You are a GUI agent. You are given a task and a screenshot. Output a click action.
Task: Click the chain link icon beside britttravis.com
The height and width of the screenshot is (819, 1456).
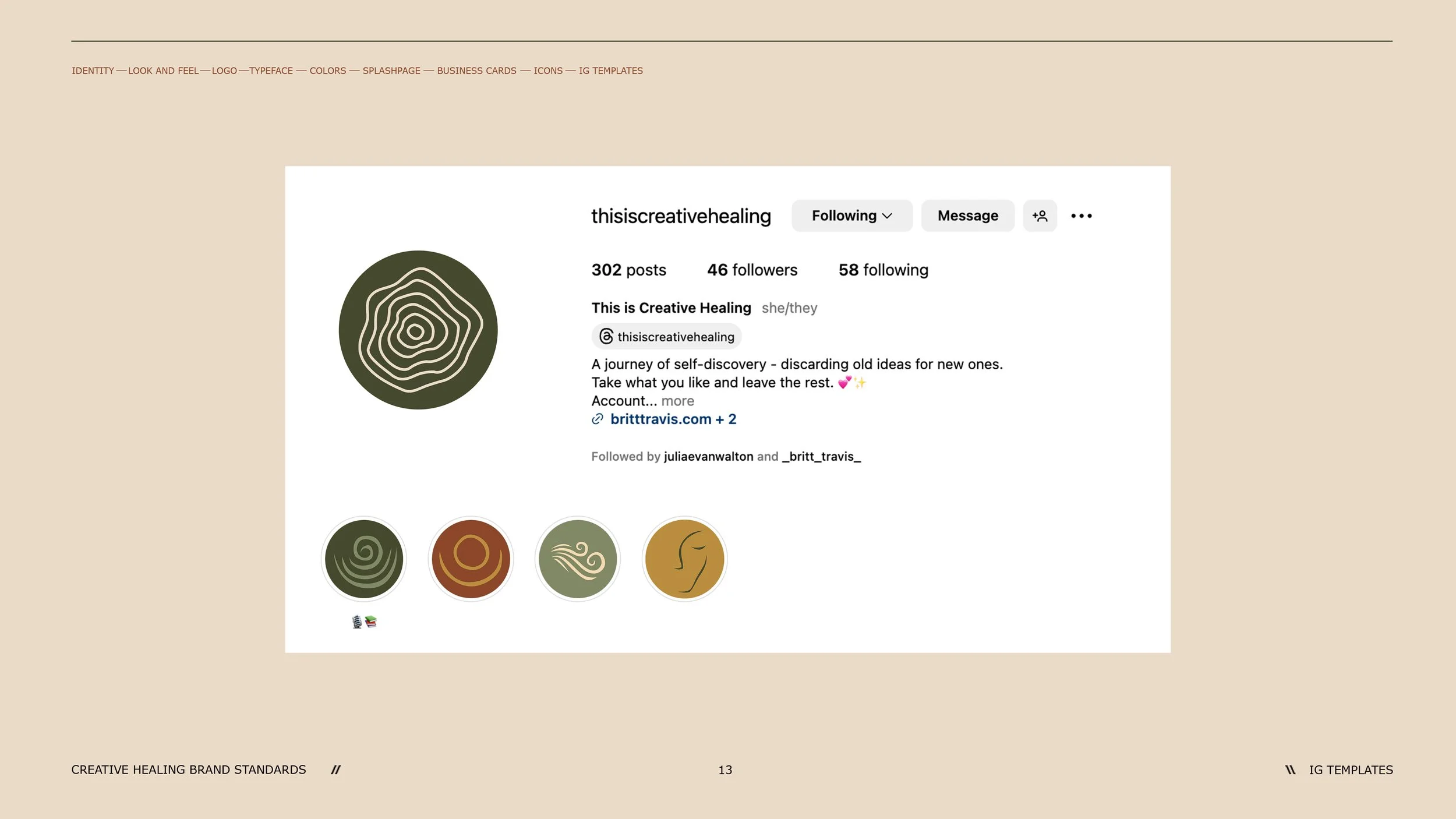tap(598, 419)
